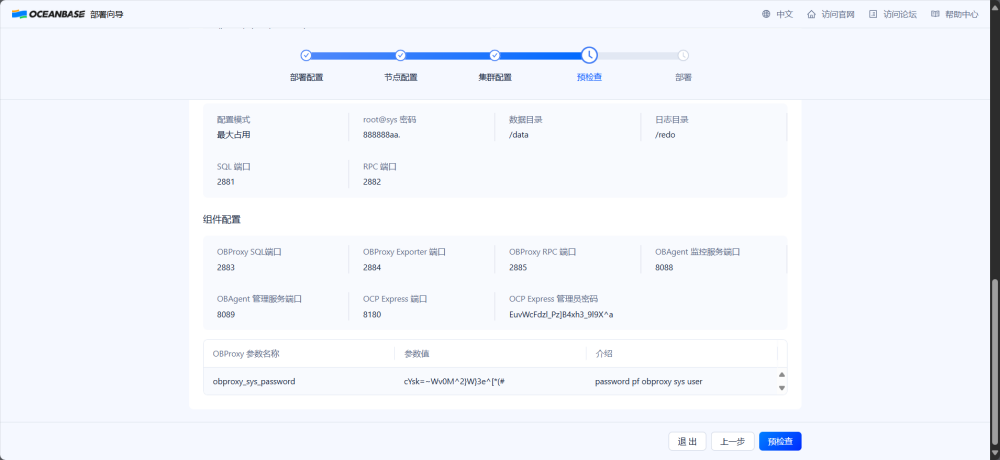The height and width of the screenshot is (460, 1000).
Task: Click RPC port value 2882
Action: pos(372,182)
